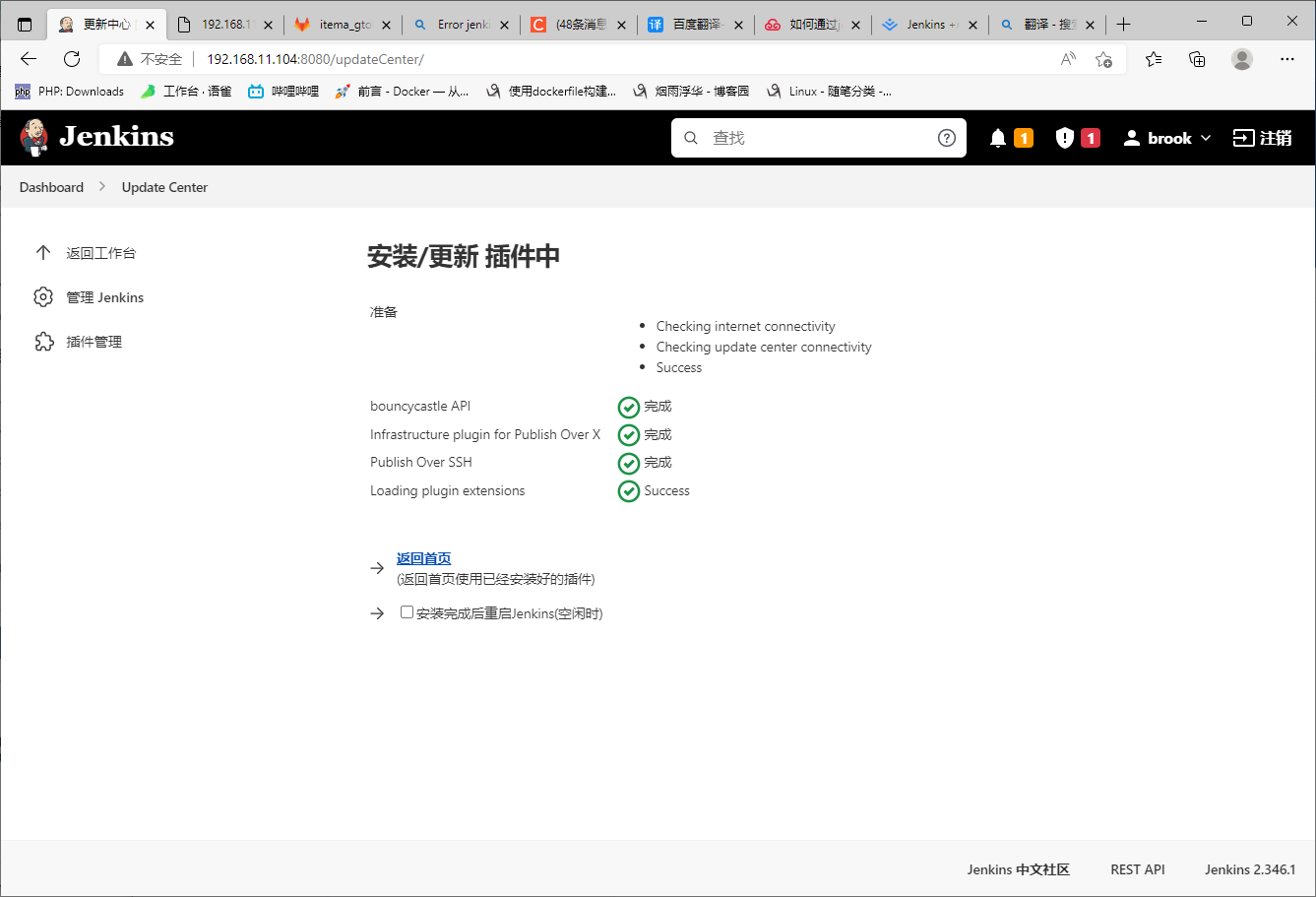1316x897 pixels.
Task: Click the green check beside Infrastructure plugin
Action: (628, 434)
